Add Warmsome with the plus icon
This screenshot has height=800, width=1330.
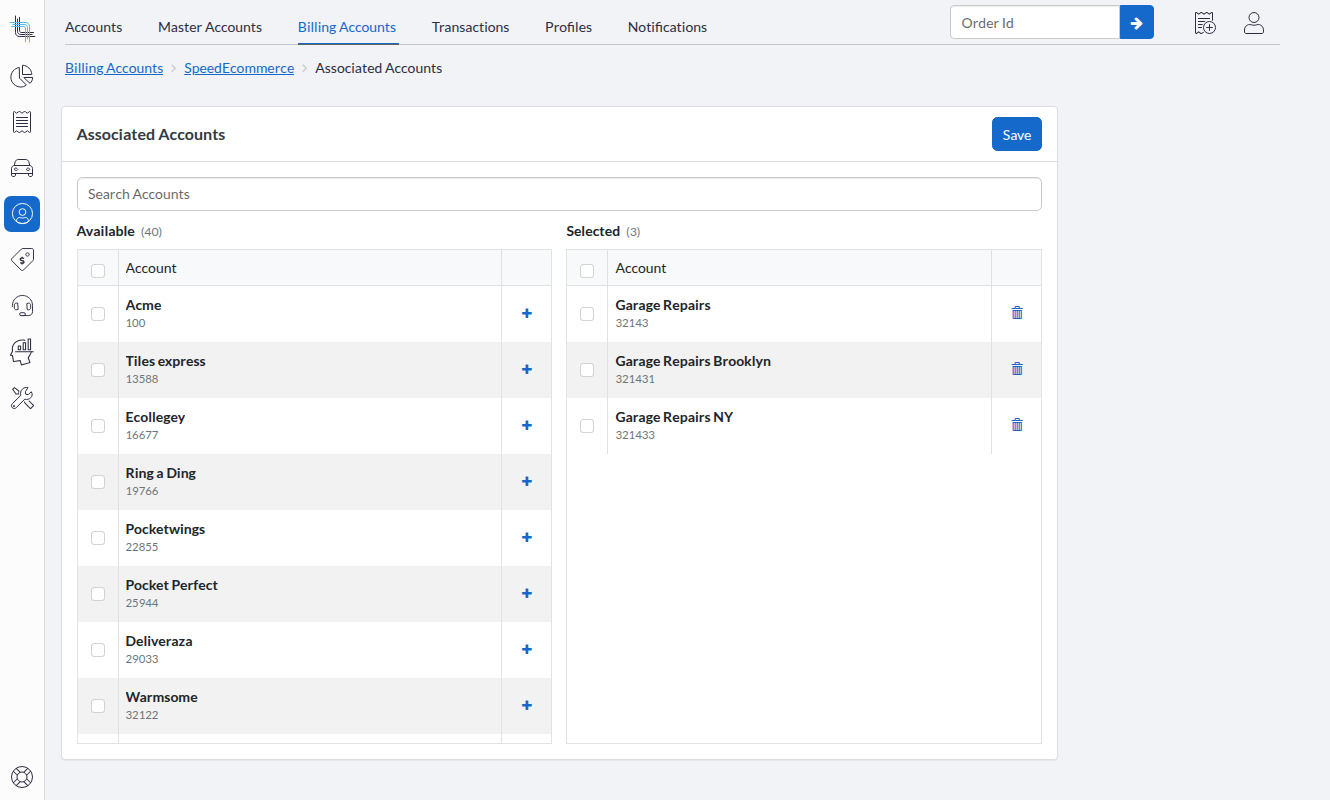[527, 705]
